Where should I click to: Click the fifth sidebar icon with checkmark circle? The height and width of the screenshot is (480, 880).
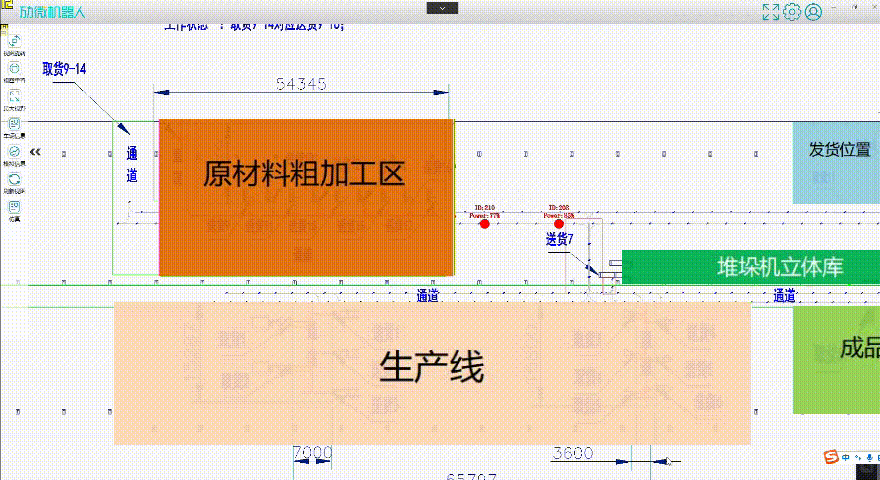tap(14, 151)
